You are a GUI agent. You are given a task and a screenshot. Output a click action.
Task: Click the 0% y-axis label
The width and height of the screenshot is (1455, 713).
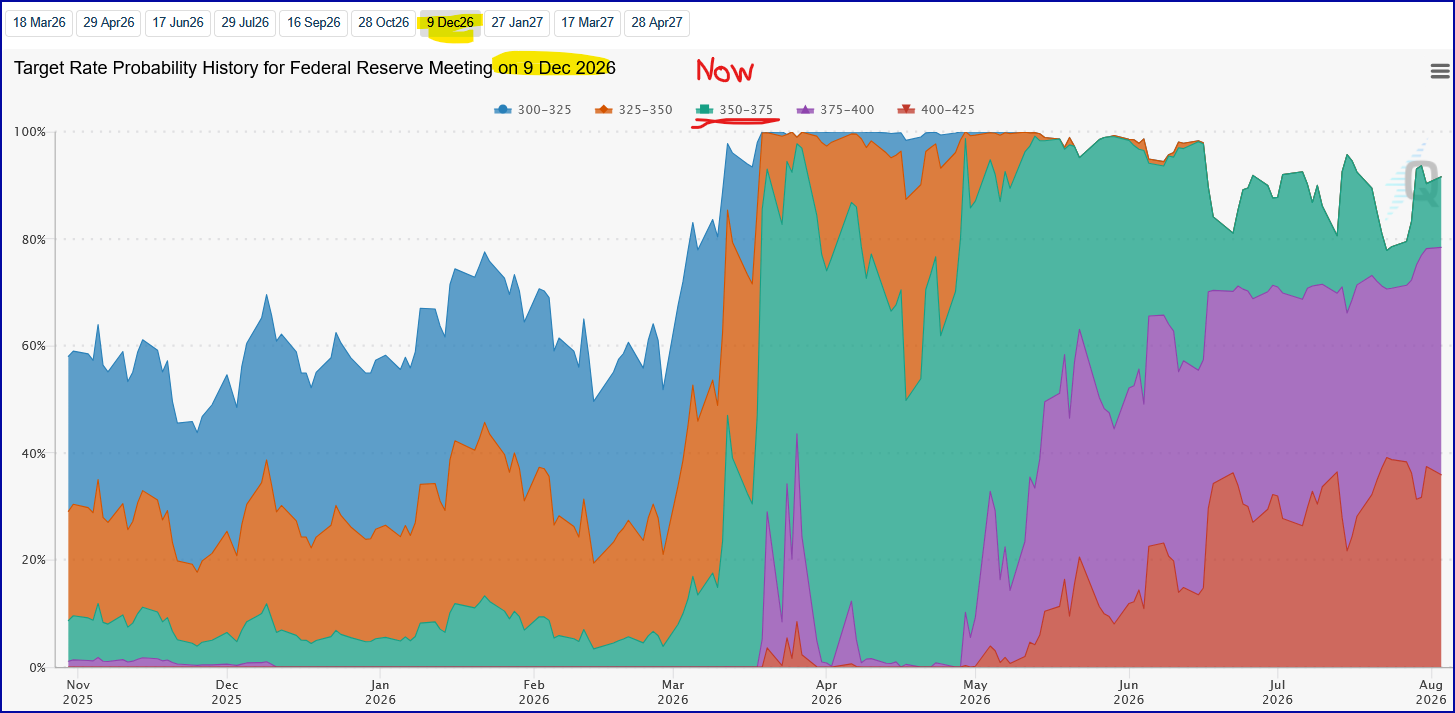point(37,667)
